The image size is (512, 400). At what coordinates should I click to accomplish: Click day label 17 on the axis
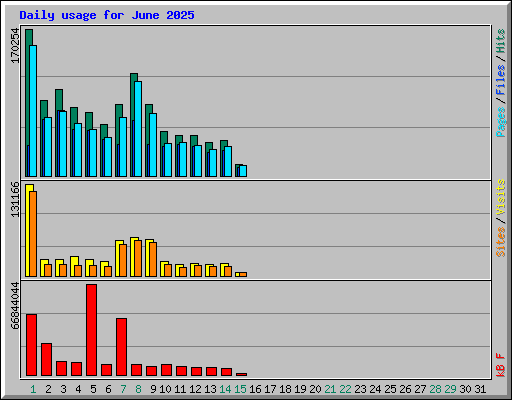pos(270,389)
